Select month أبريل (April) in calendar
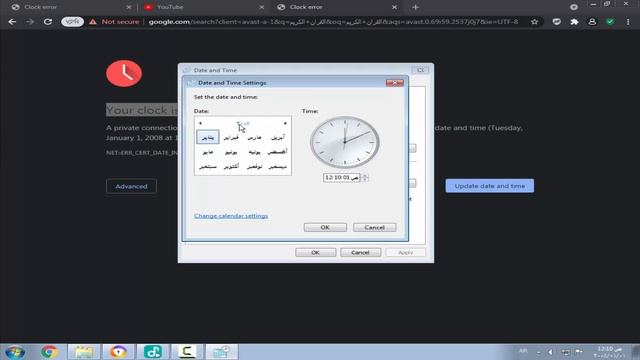Viewport: 640px width, 360px height. tap(278, 137)
